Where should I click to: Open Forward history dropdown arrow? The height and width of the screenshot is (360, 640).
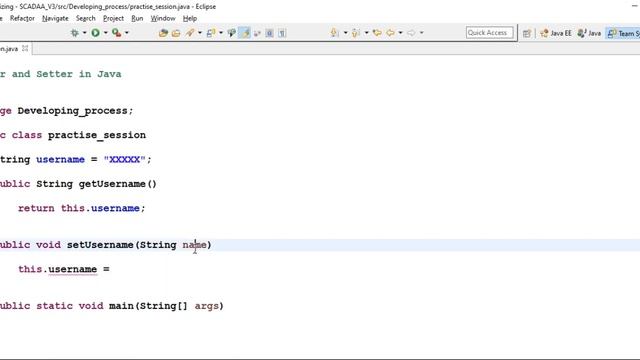pyautogui.click(x=422, y=33)
